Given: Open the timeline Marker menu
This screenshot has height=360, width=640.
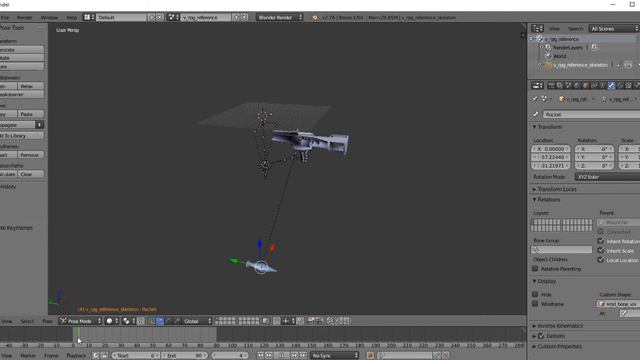Looking at the screenshot, I should (28, 356).
